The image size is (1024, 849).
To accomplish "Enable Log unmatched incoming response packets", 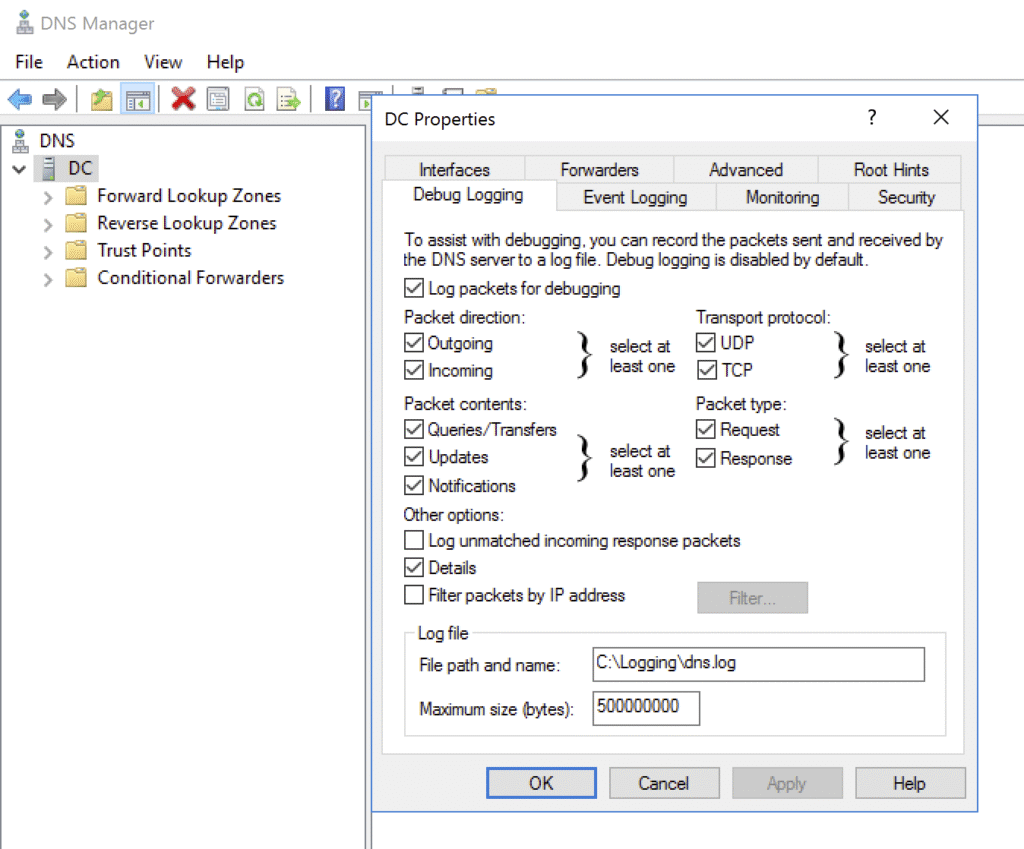I will pyautogui.click(x=414, y=541).
